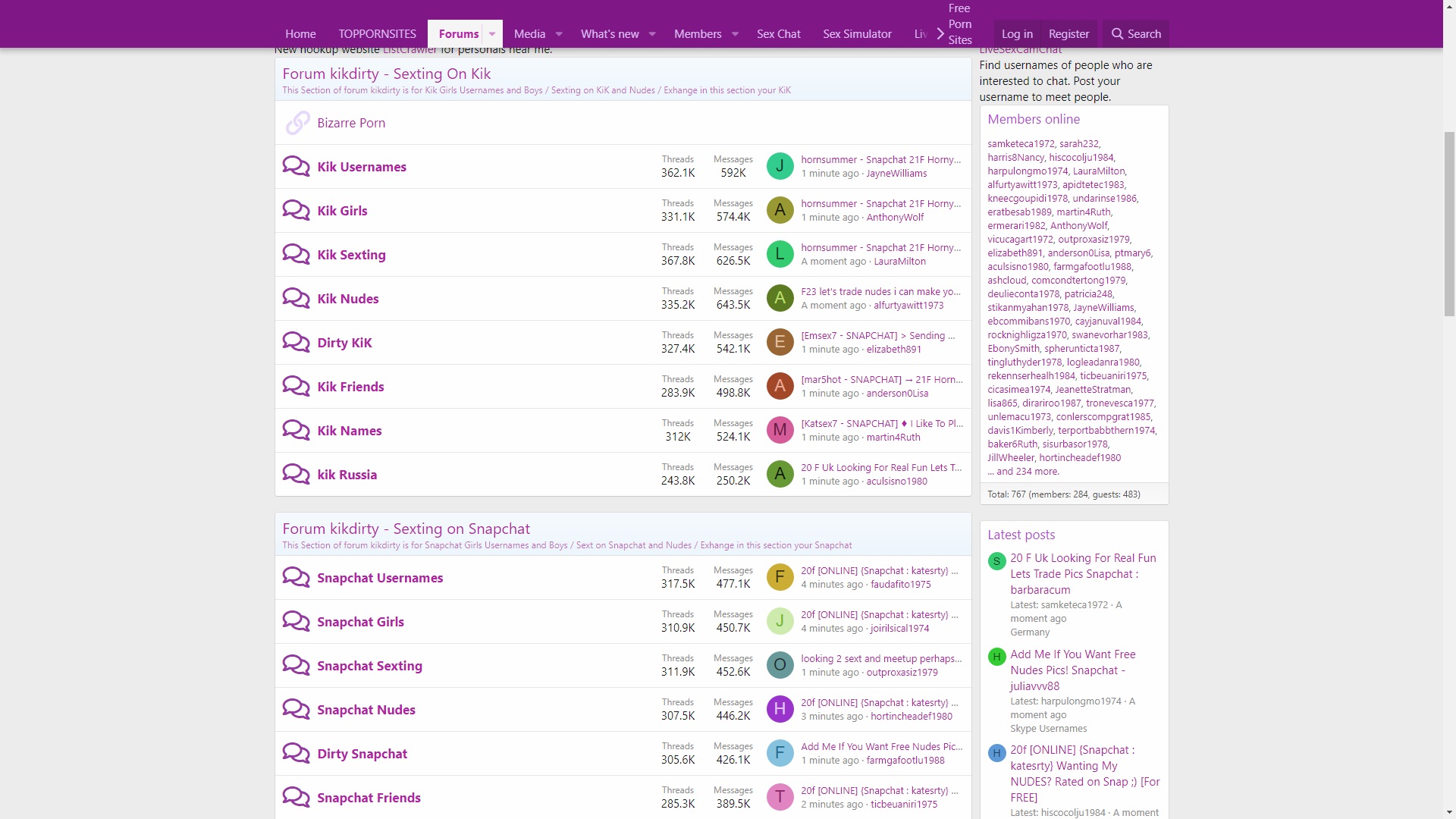Click the forum icon beside Snapchat Usernames
This screenshot has width=1456, height=819.
click(x=296, y=577)
